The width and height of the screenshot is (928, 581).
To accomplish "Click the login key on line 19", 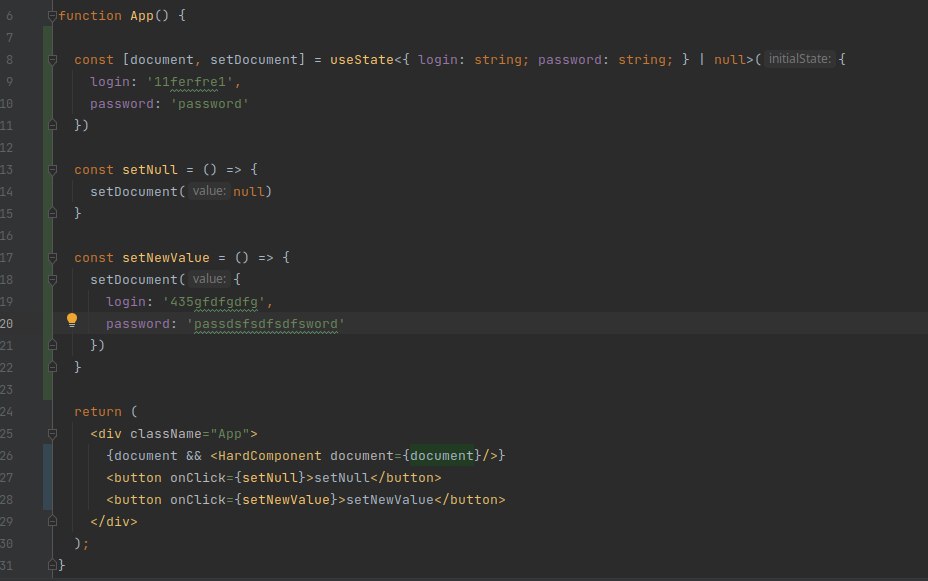I will click(125, 302).
